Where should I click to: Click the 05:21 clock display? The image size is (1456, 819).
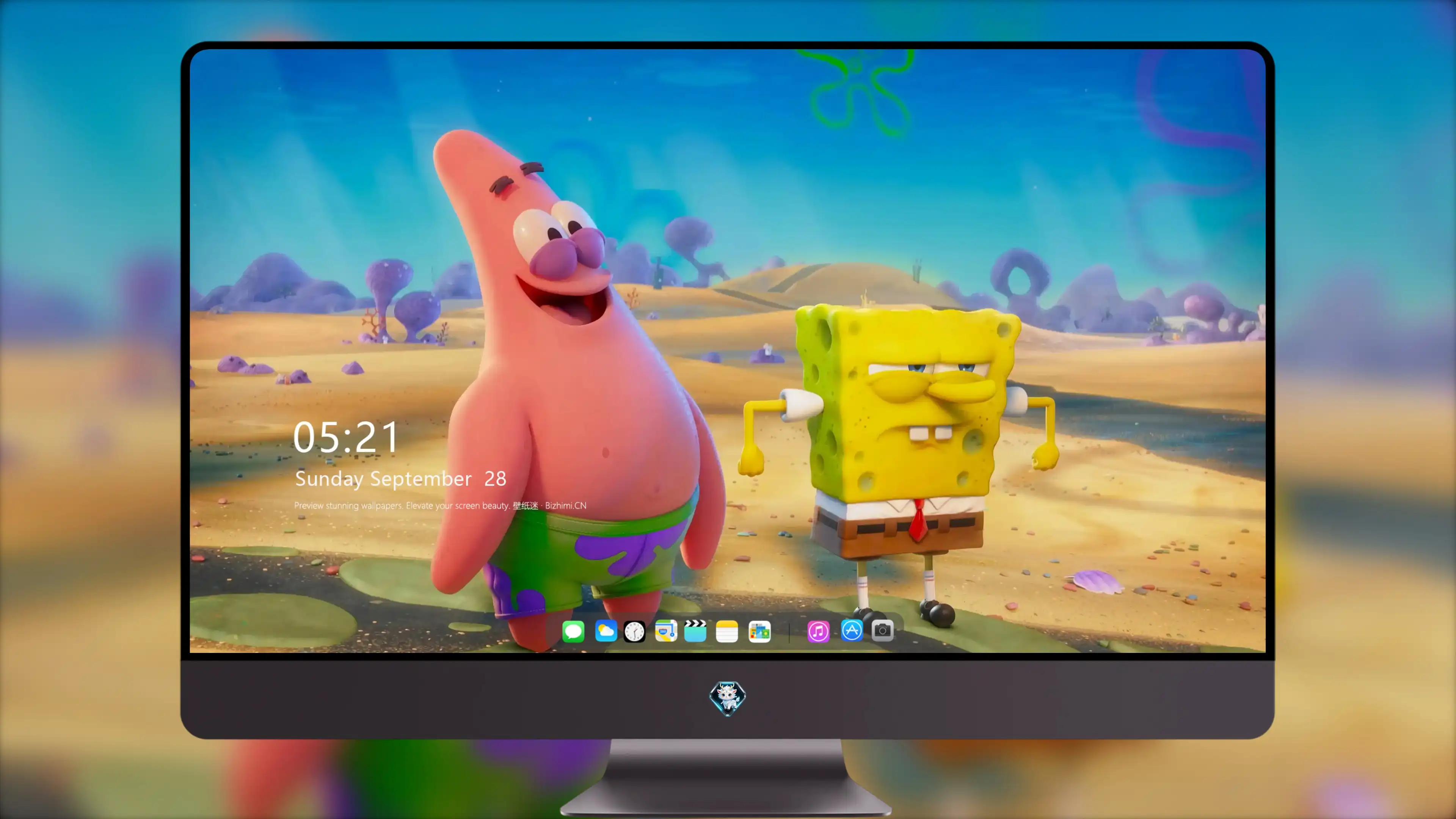tap(345, 437)
